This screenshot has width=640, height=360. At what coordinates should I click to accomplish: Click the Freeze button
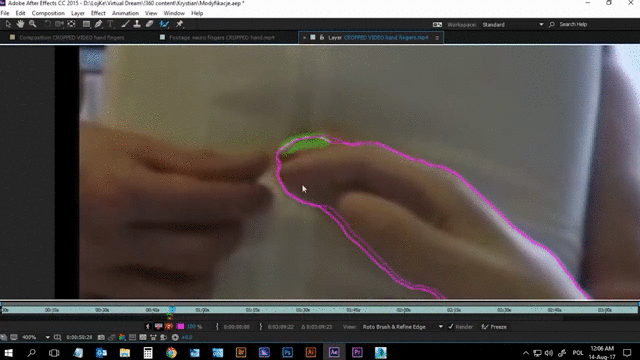click(494, 327)
